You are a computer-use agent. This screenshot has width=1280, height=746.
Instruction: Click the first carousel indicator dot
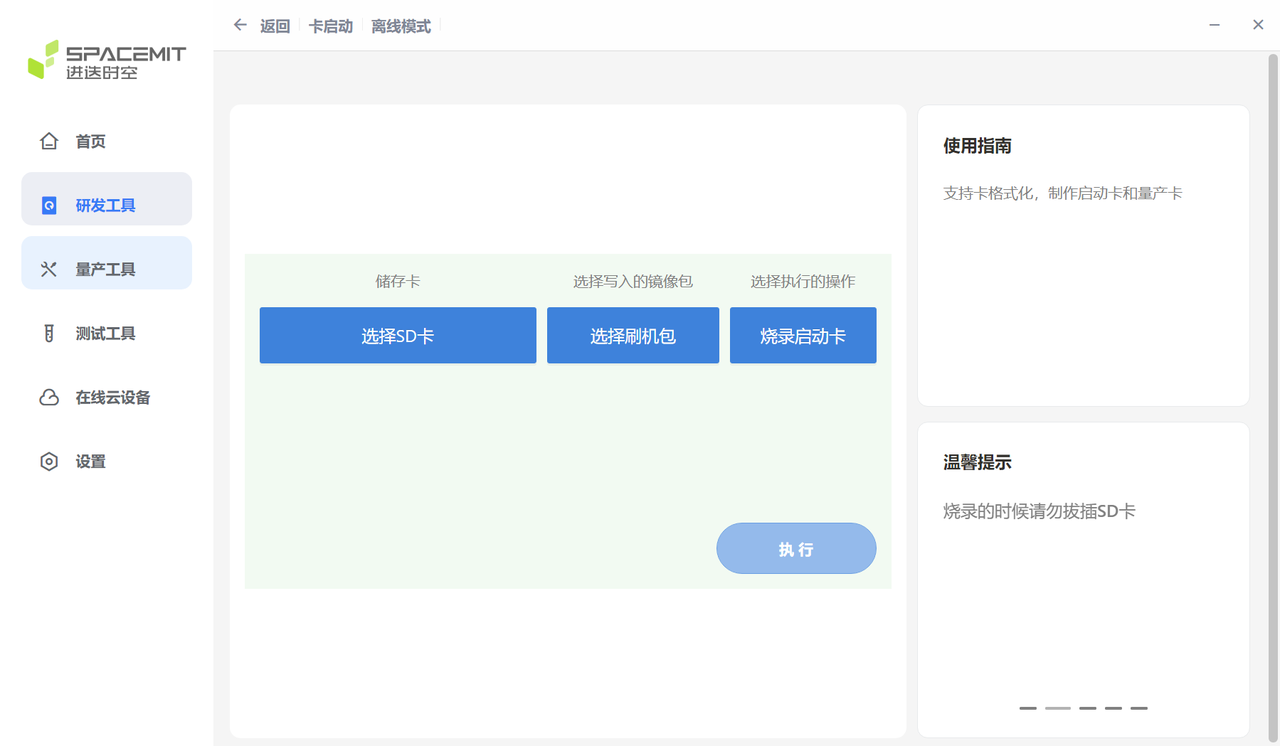pyautogui.click(x=1027, y=707)
